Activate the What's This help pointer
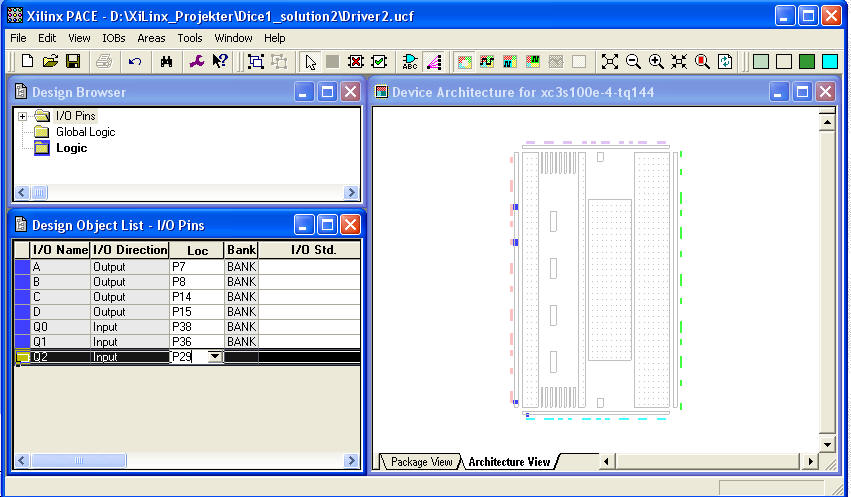851x497 pixels. click(x=220, y=61)
